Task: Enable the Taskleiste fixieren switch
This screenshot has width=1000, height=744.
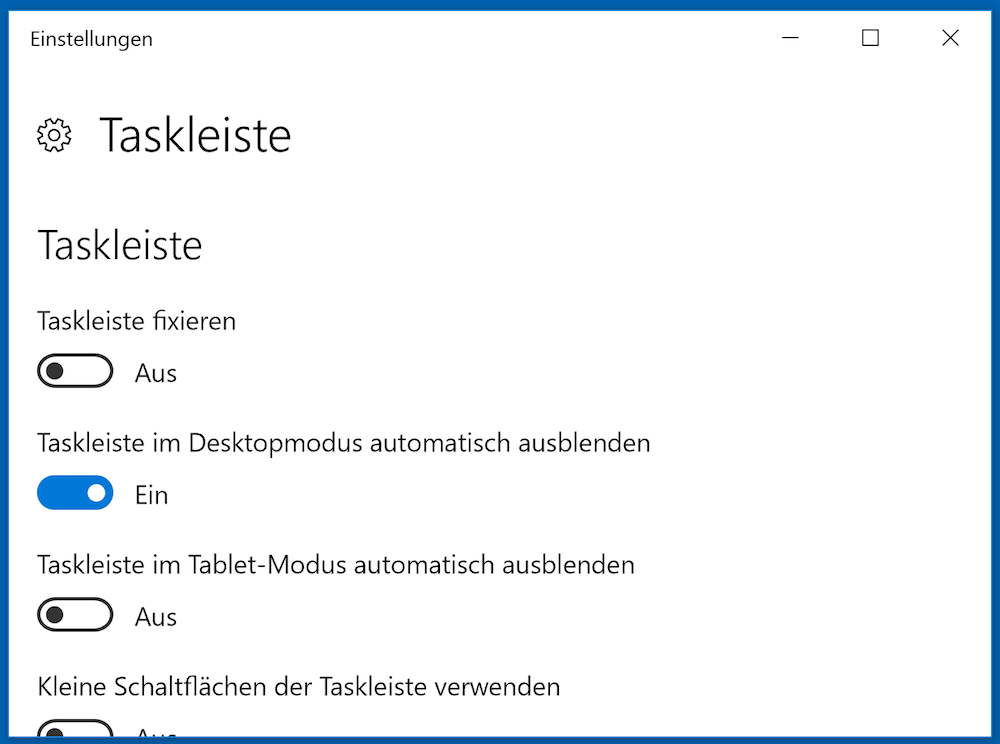Action: (75, 371)
